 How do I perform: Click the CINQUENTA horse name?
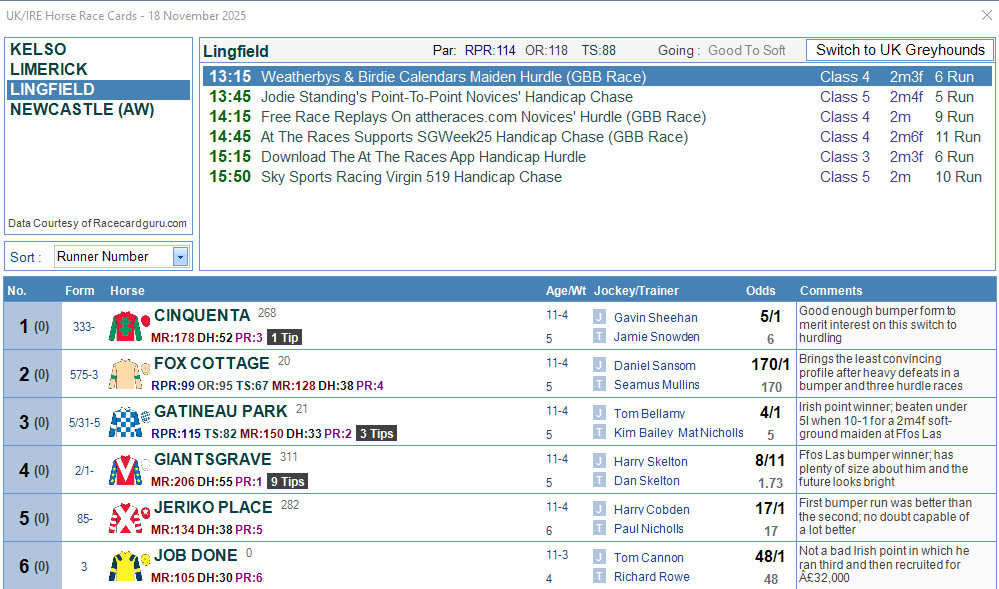(x=202, y=316)
